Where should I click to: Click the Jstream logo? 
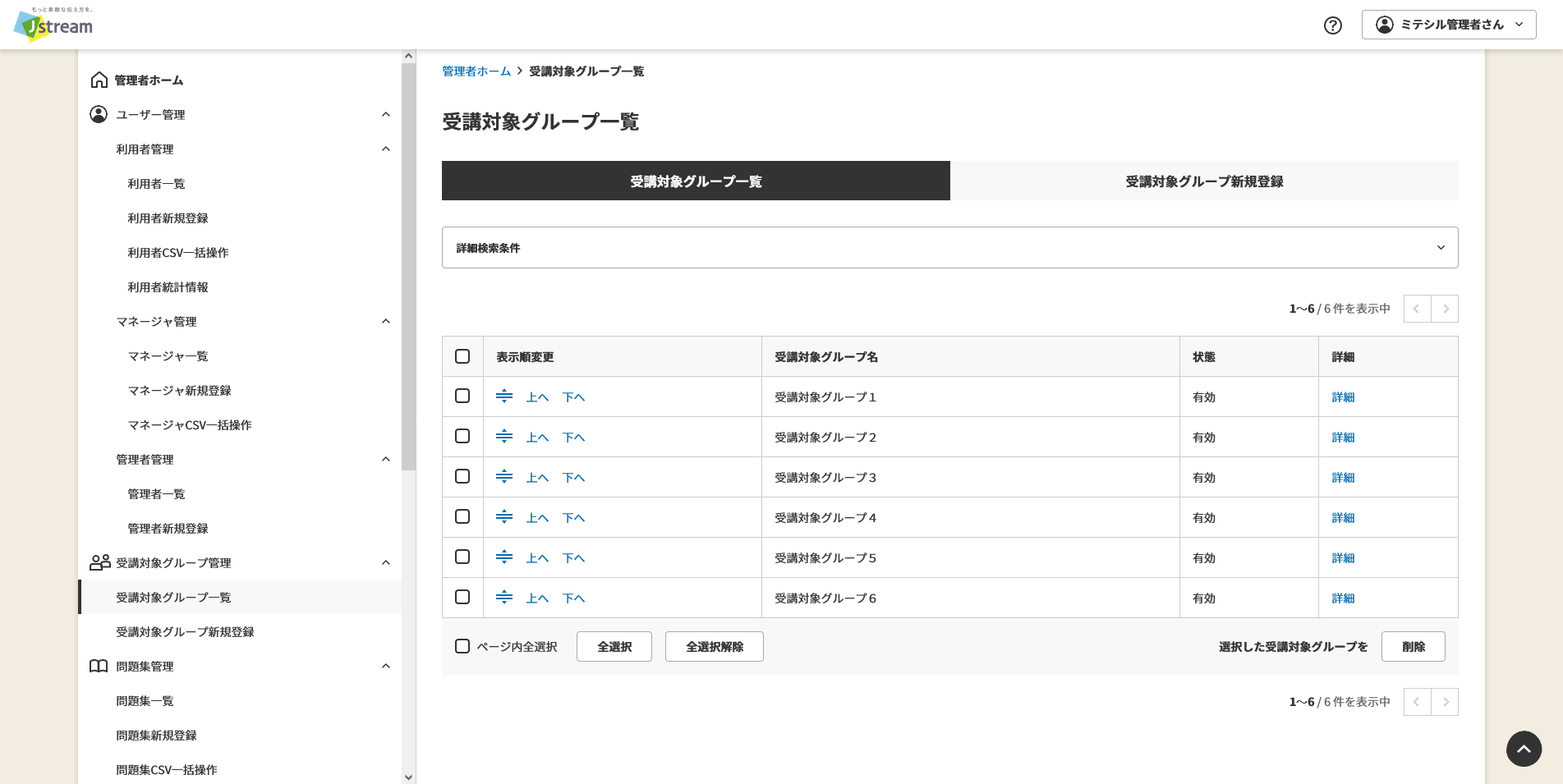pos(53,25)
